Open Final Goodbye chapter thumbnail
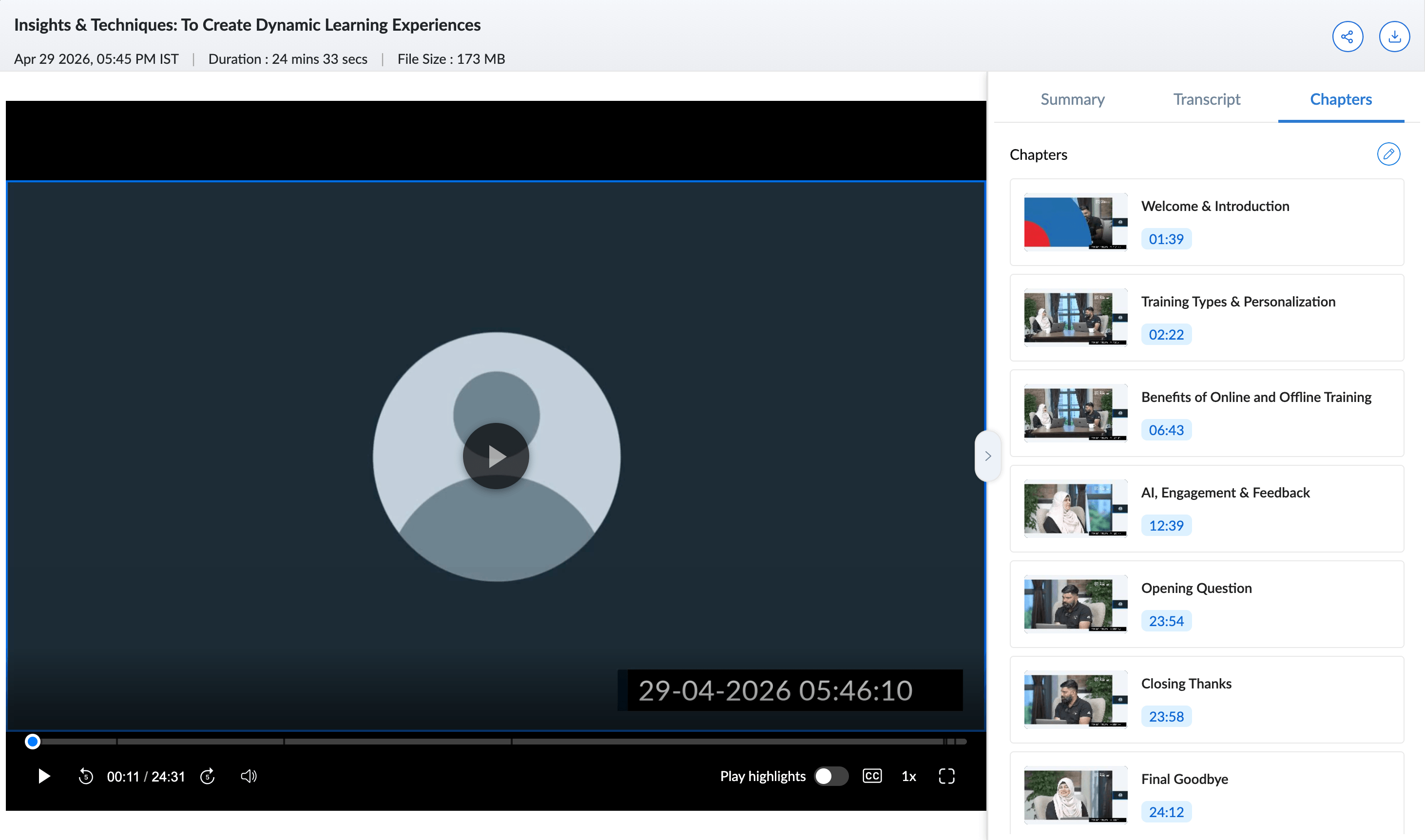Viewport: 1425px width, 840px height. (x=1075, y=795)
